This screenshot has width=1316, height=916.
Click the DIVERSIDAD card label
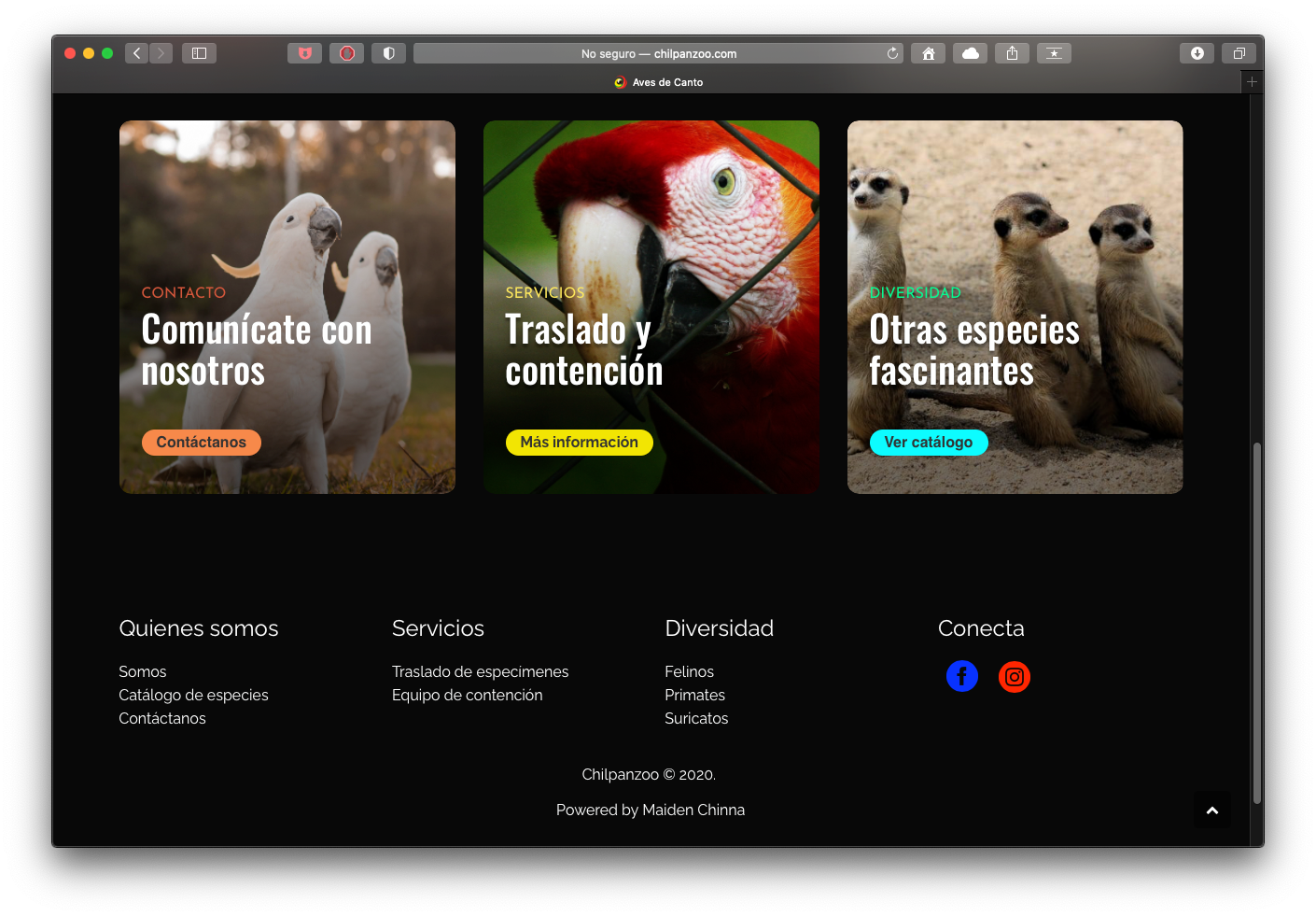[915, 292]
